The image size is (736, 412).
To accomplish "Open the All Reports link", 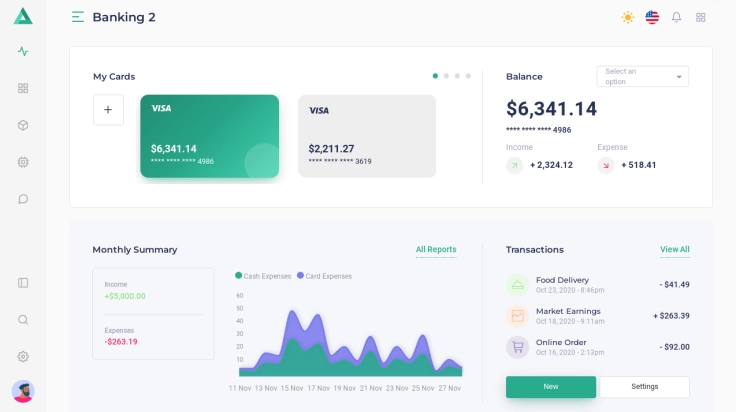I will tap(435, 250).
